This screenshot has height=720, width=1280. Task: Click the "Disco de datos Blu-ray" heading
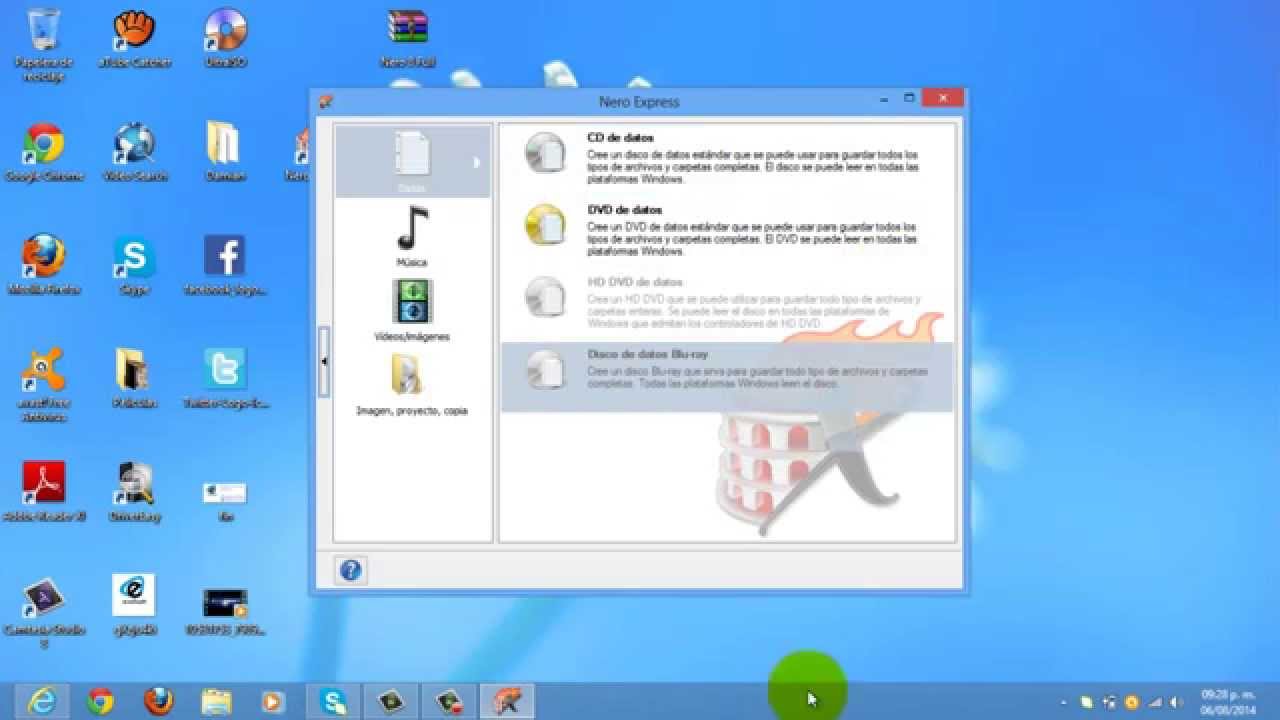(x=648, y=354)
